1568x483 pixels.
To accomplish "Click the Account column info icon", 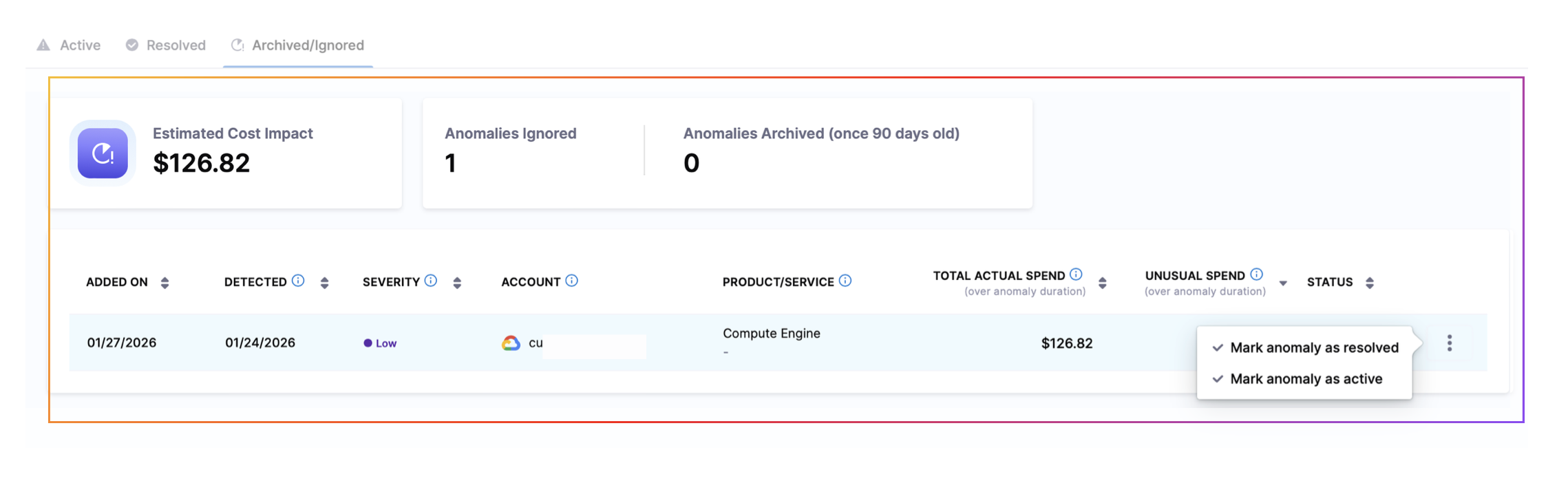I will coord(571,281).
